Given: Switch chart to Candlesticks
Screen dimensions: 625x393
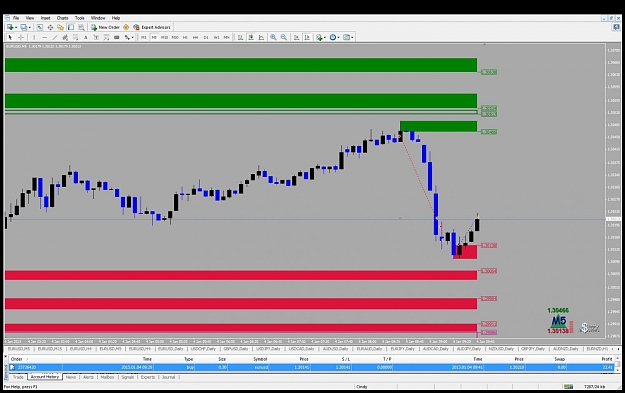Looking at the screenshot, I should click(x=251, y=37).
